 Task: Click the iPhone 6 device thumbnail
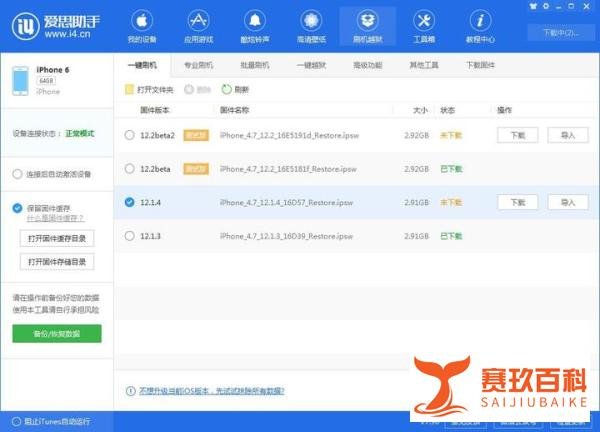pos(20,81)
